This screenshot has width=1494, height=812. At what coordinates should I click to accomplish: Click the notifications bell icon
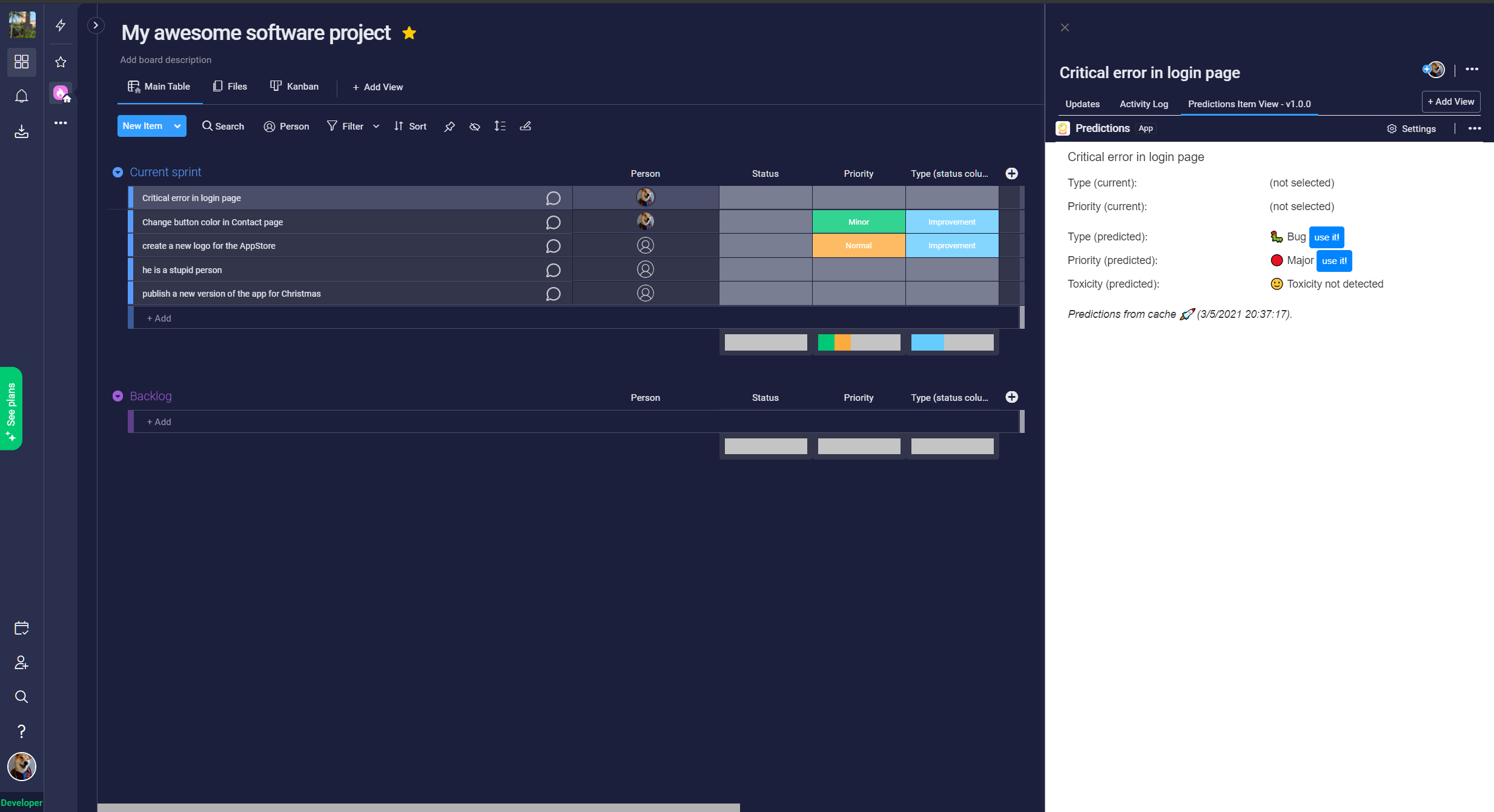pos(22,96)
